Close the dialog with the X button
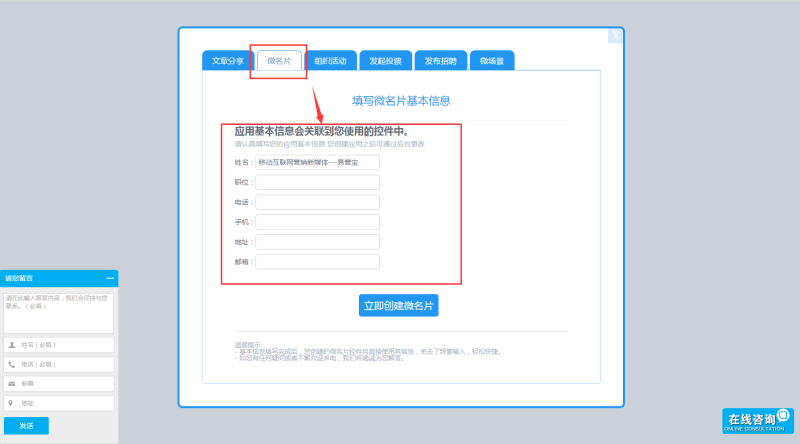Viewport: 800px width, 444px height. 615,35
